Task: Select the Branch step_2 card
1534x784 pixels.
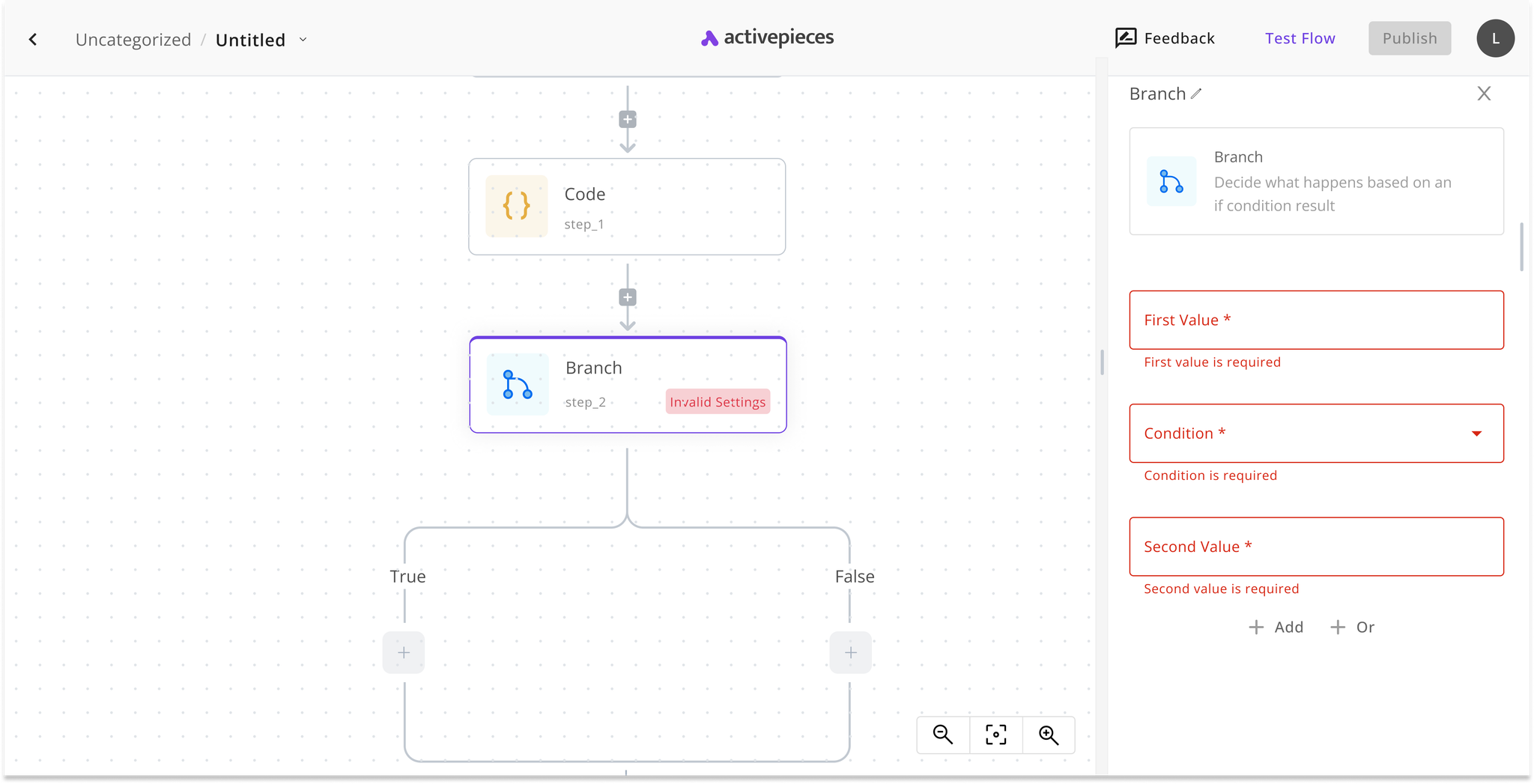Action: pos(628,385)
